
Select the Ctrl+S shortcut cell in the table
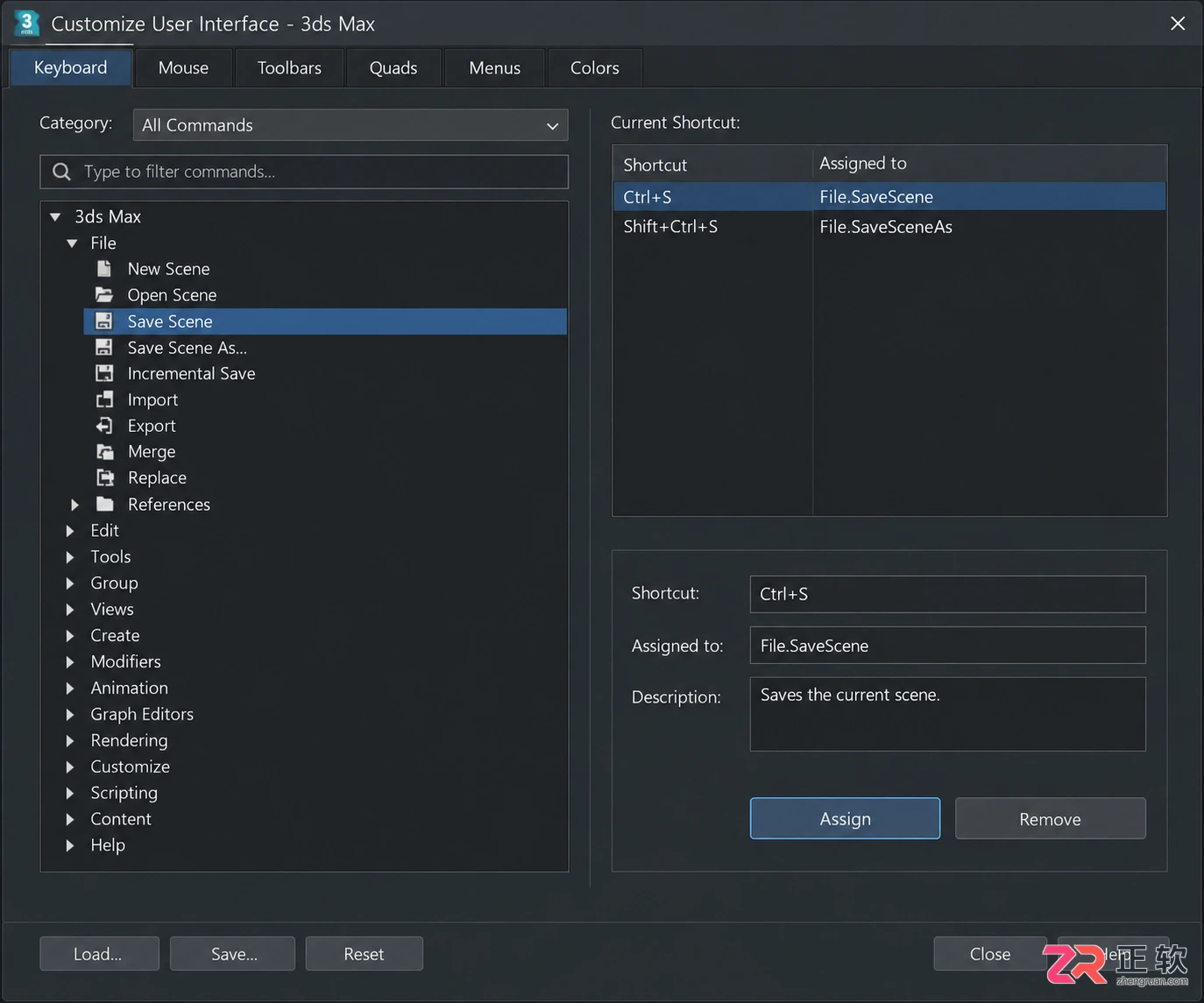point(712,197)
